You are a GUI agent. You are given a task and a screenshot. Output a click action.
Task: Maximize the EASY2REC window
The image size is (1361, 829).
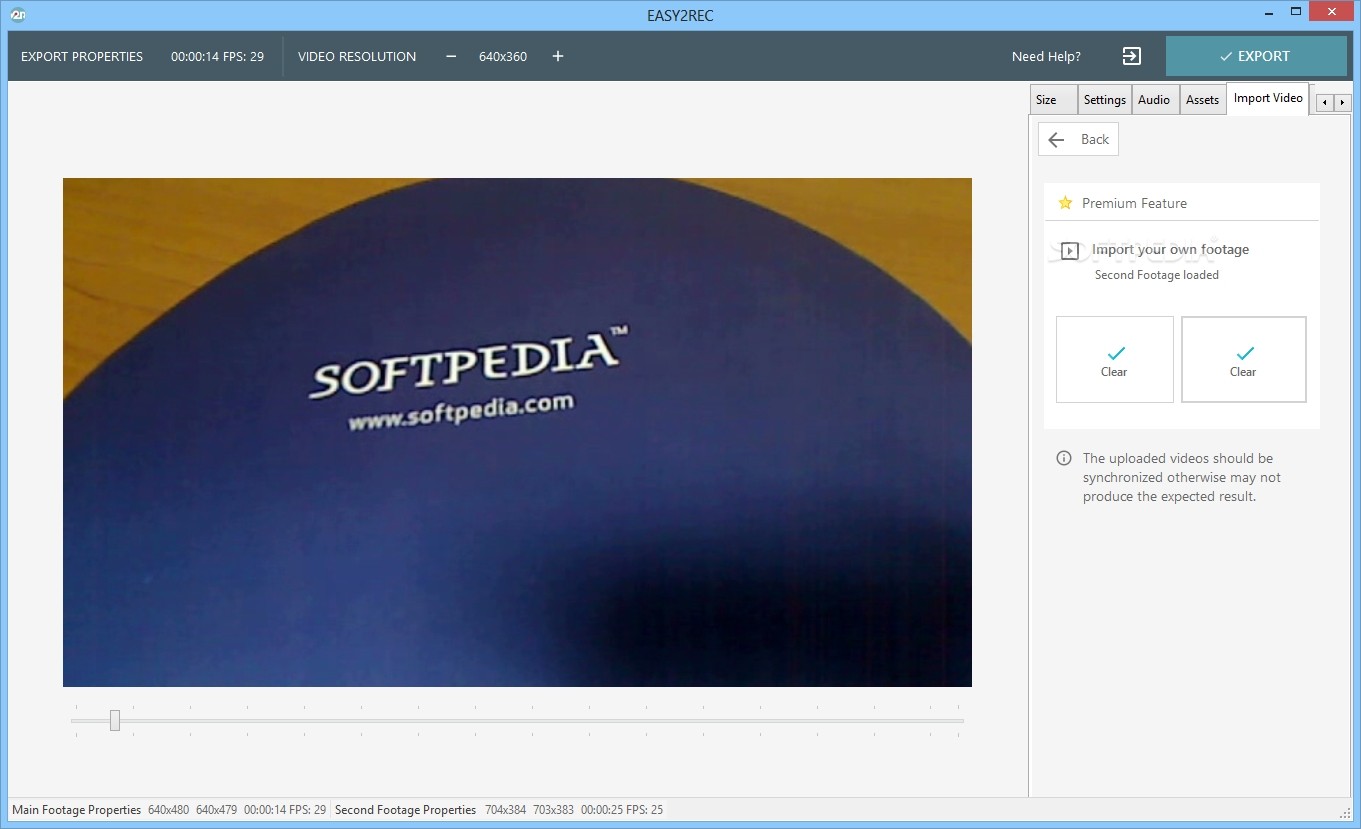coord(1294,12)
